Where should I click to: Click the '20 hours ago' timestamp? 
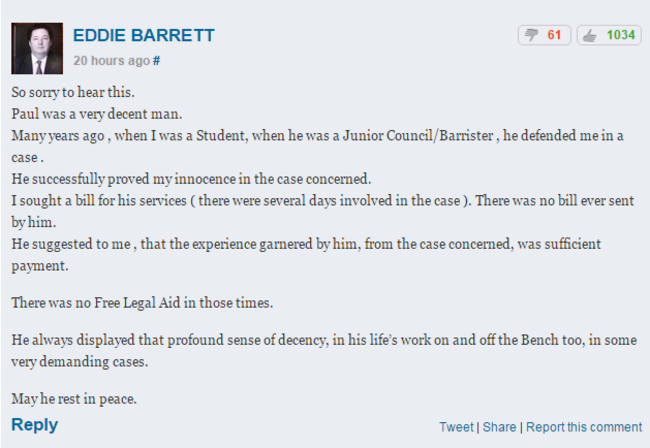pos(112,61)
